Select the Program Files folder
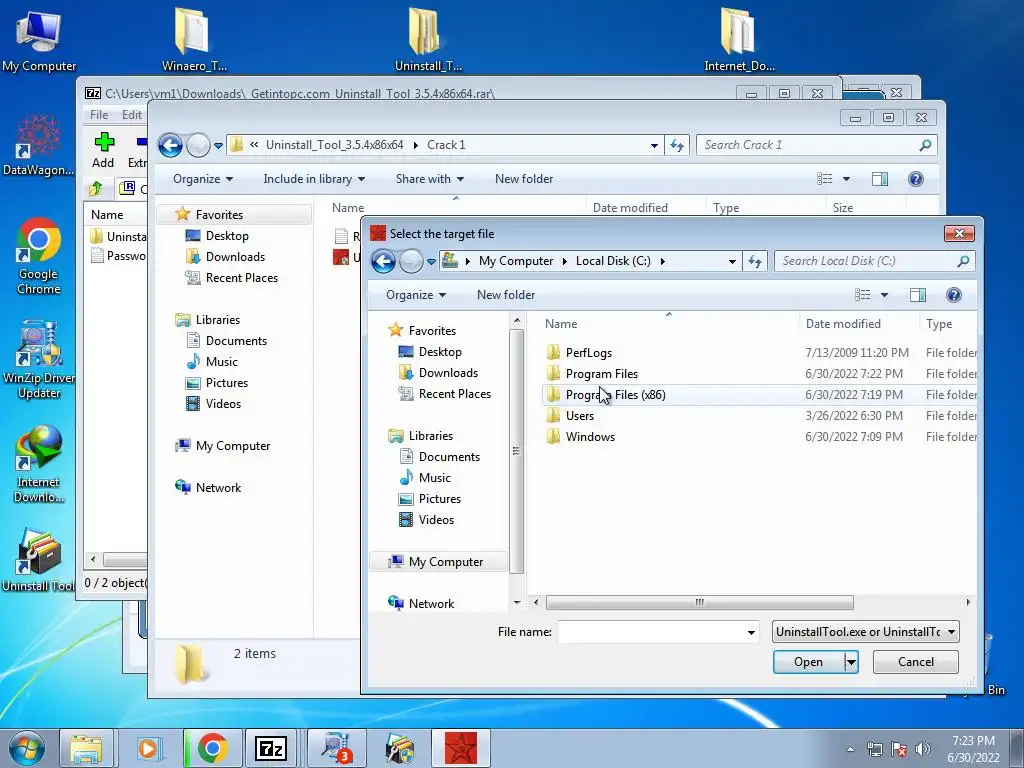The height and width of the screenshot is (768, 1024). point(601,374)
